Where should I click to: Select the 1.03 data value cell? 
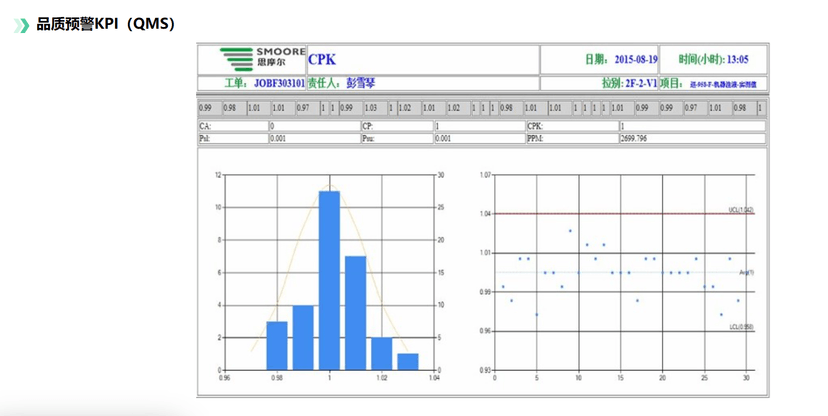(371, 107)
